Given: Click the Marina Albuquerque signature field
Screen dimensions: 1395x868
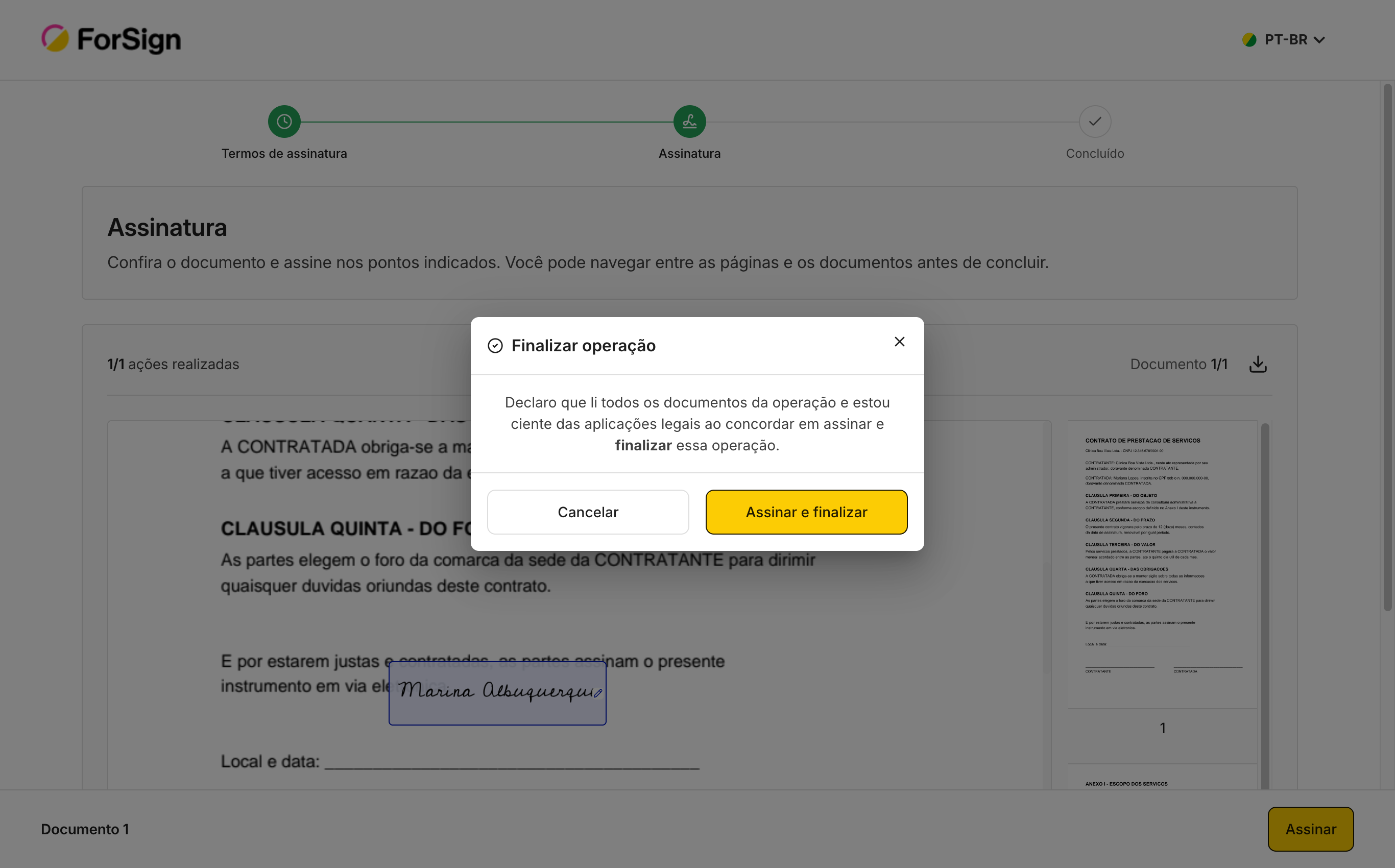Looking at the screenshot, I should [497, 693].
